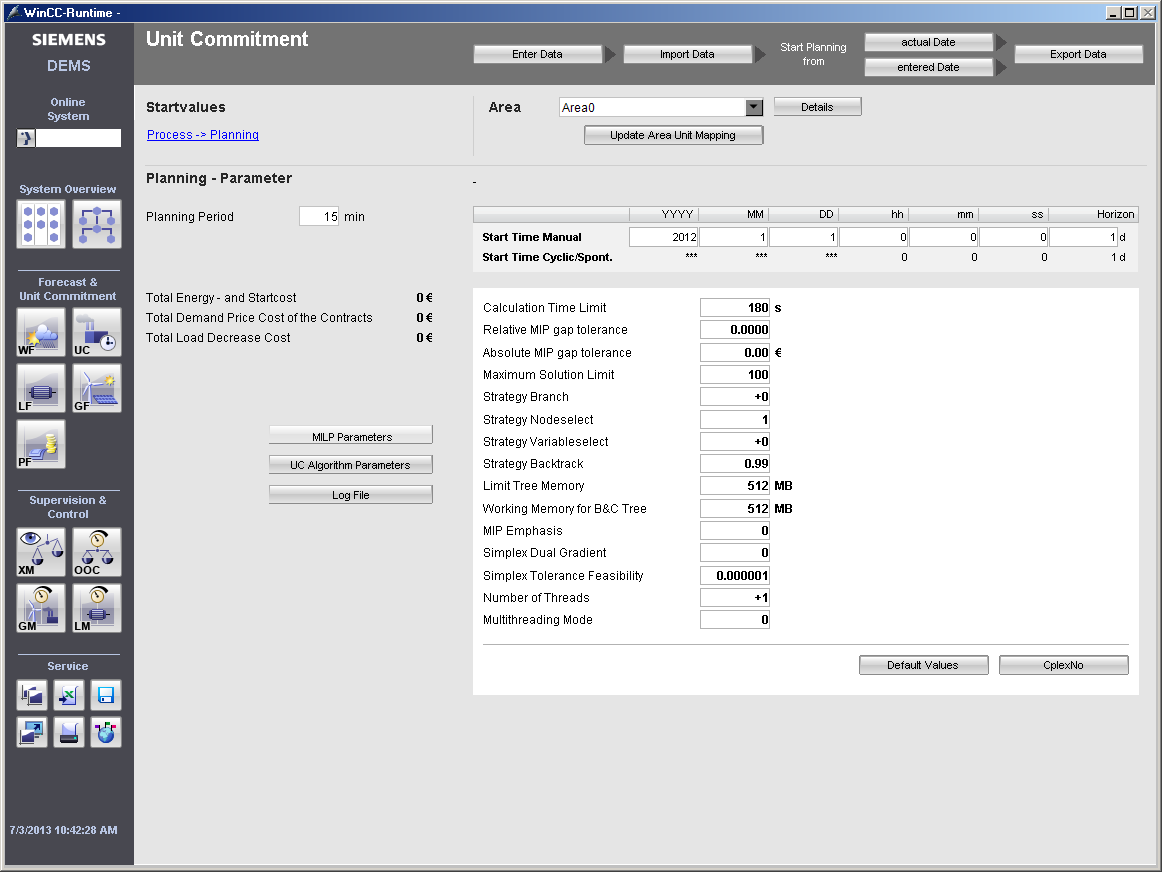Click the first Service icon with documents
This screenshot has height=872, width=1162.
click(x=32, y=695)
